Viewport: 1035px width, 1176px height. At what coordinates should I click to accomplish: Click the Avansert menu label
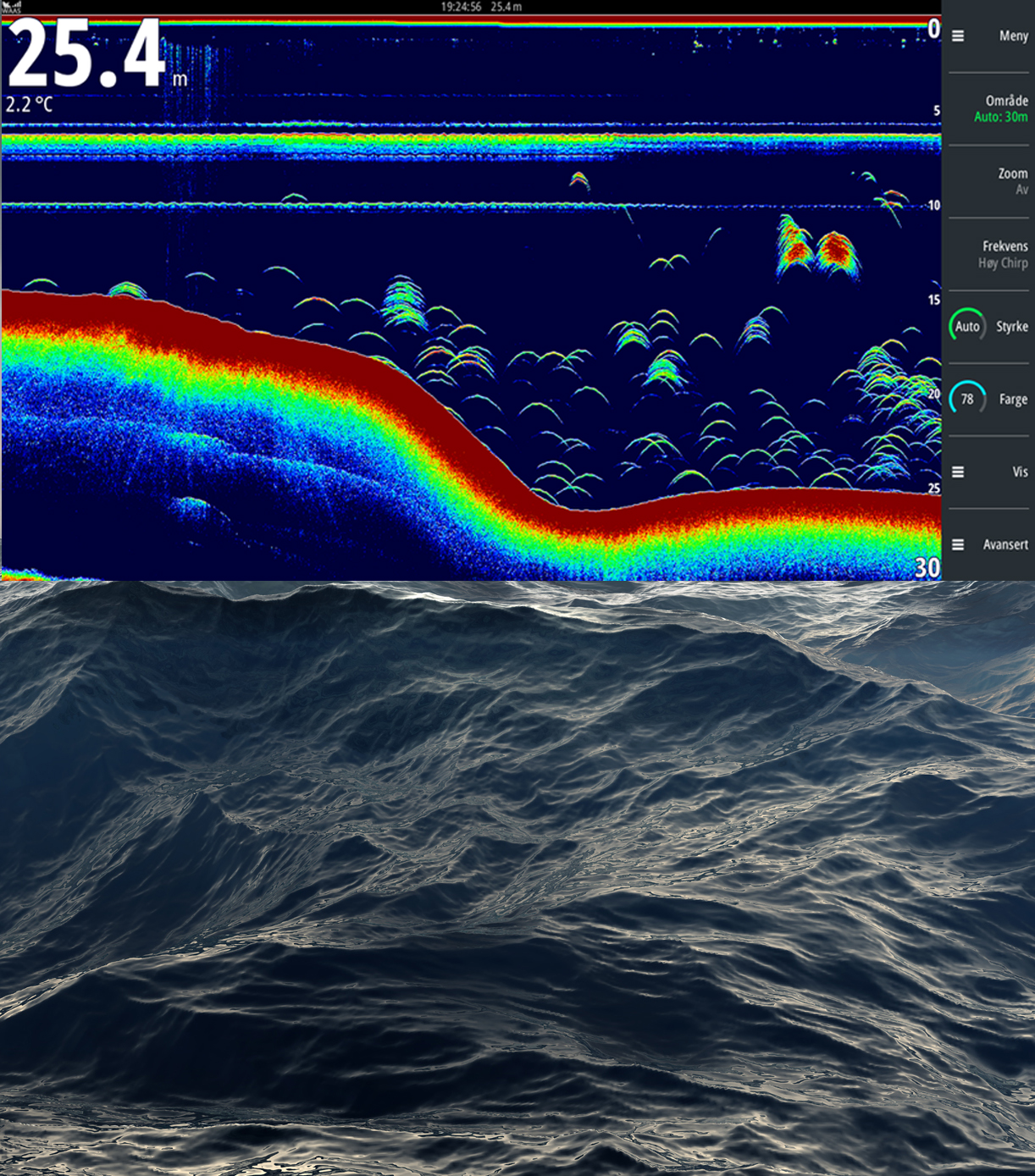pos(1005,545)
